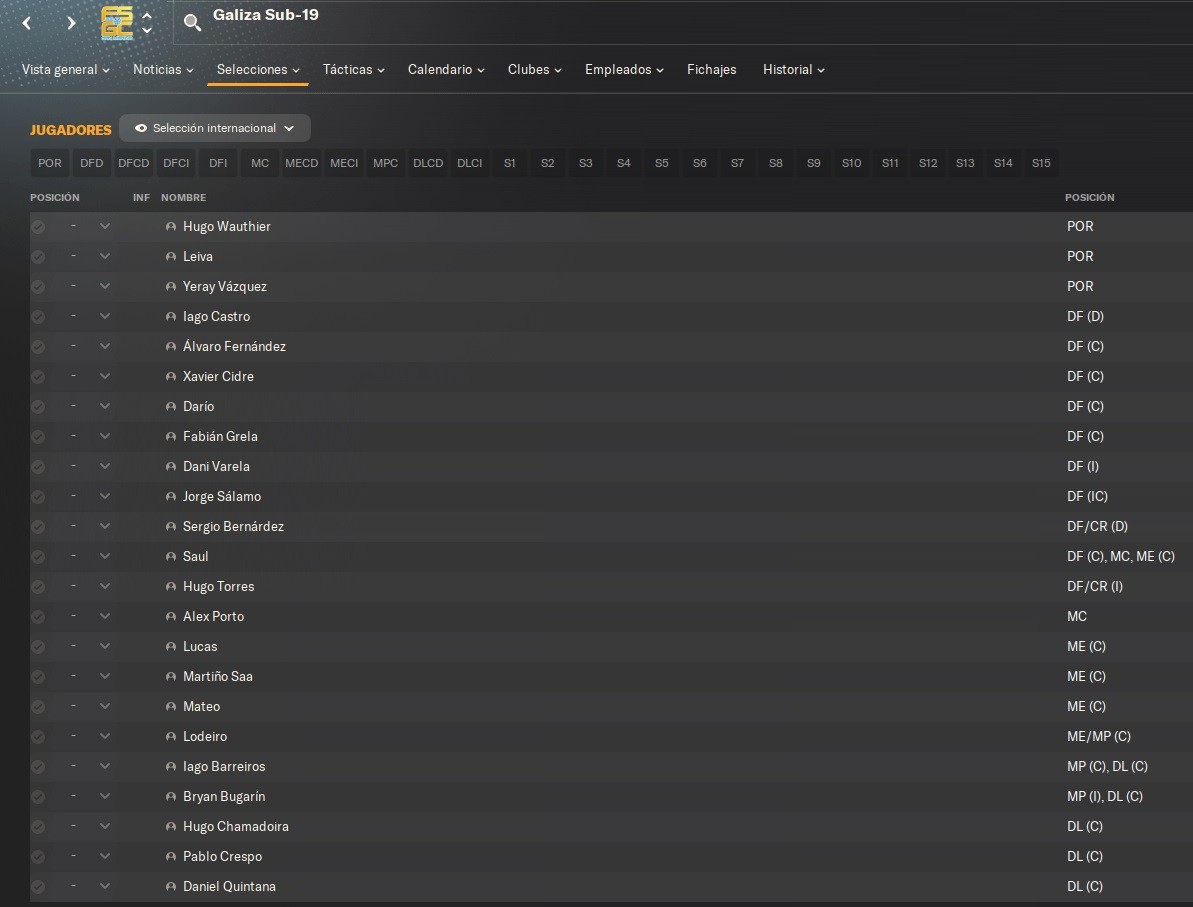The image size is (1193, 907).
Task: Open the Tácticas menu
Action: [x=353, y=69]
